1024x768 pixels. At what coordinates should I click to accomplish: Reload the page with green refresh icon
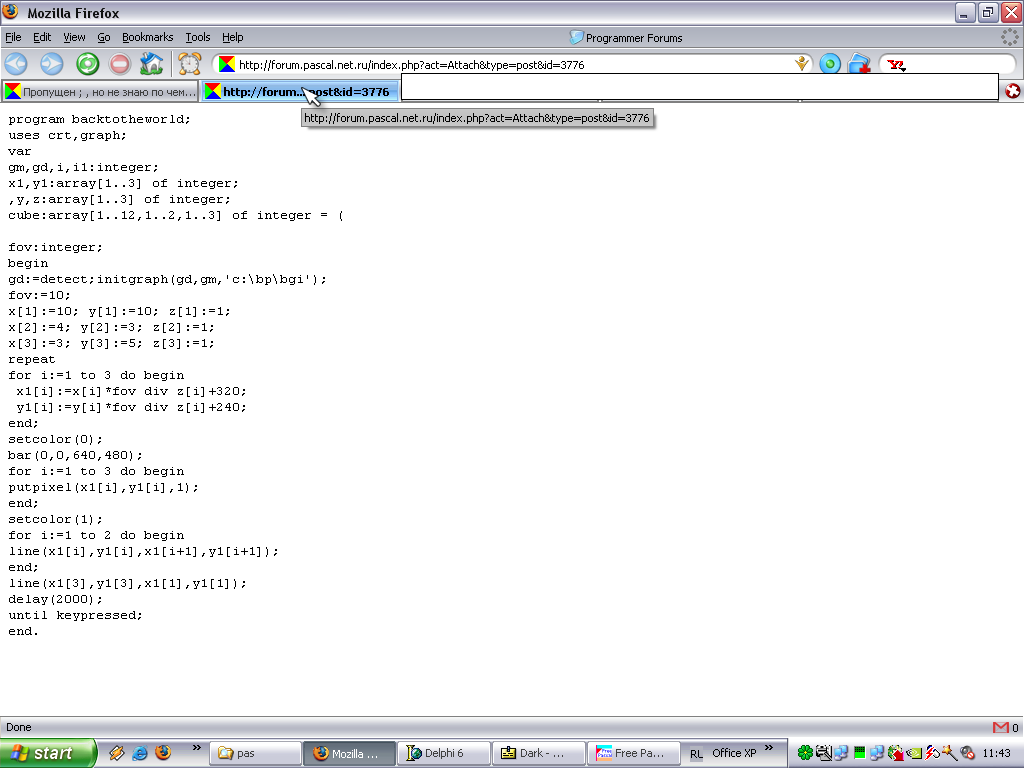87,64
